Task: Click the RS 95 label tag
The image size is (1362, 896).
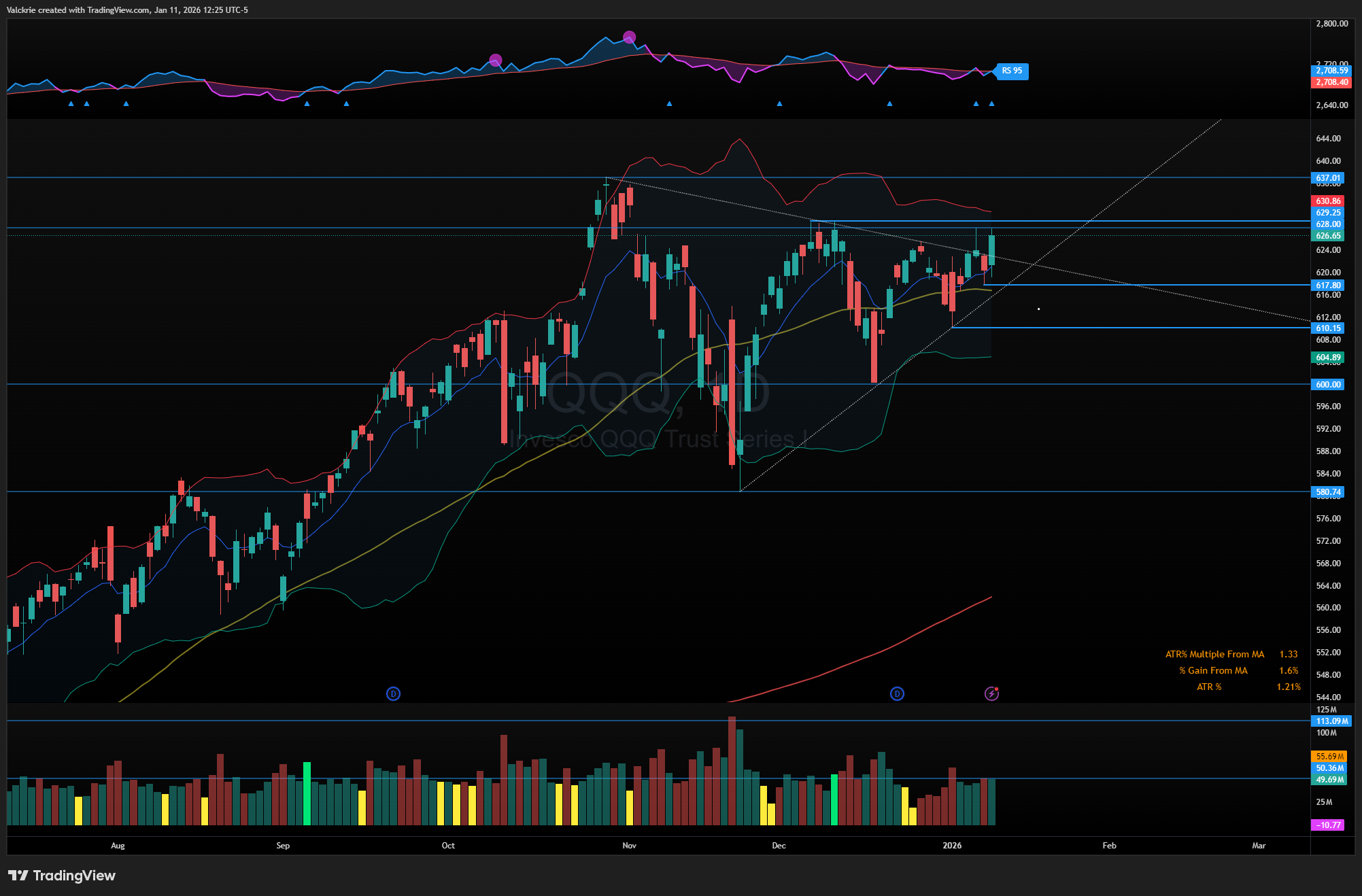Action: click(x=1012, y=71)
